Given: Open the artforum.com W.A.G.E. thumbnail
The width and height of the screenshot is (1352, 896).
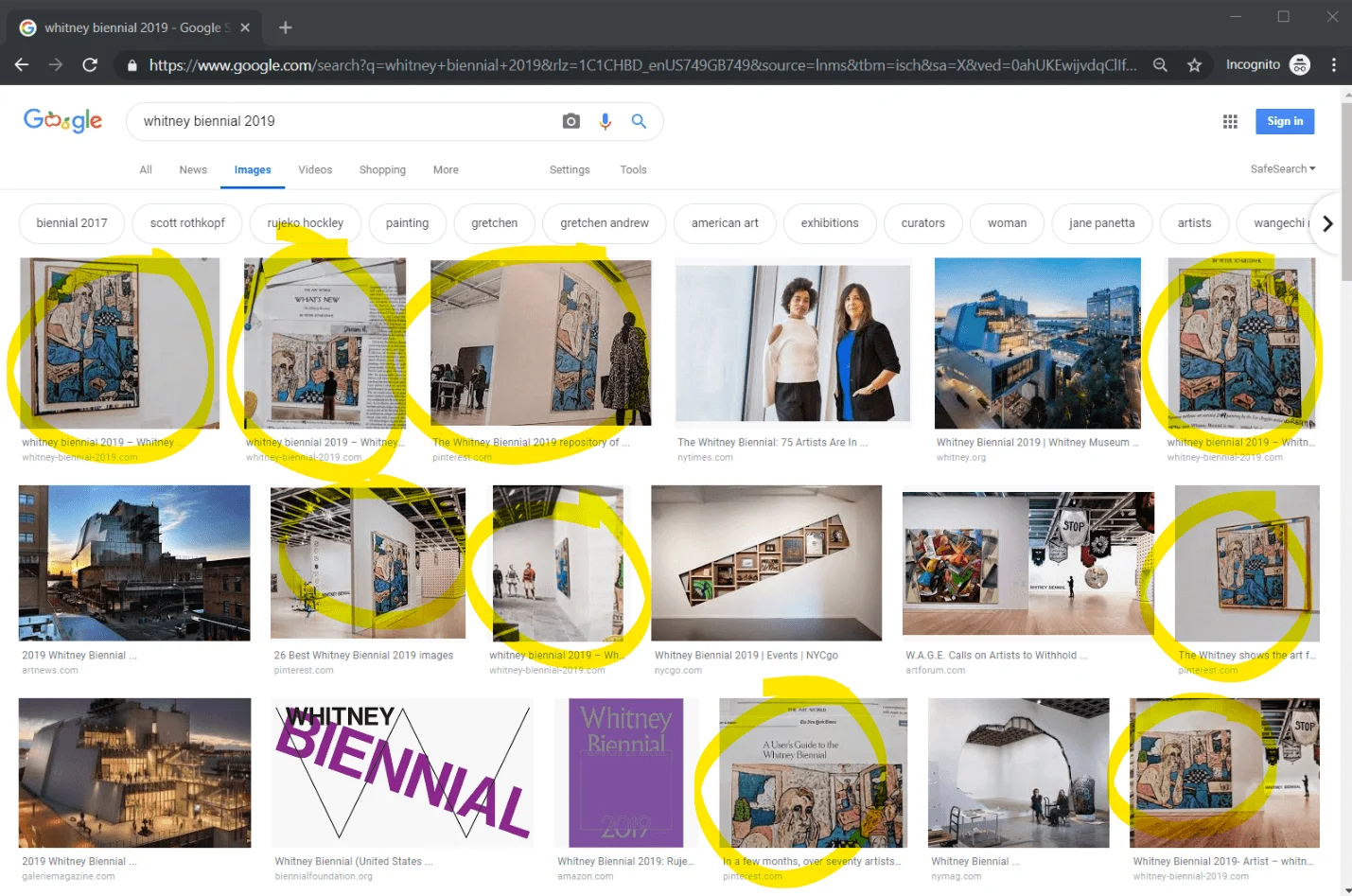Looking at the screenshot, I should click(1028, 563).
